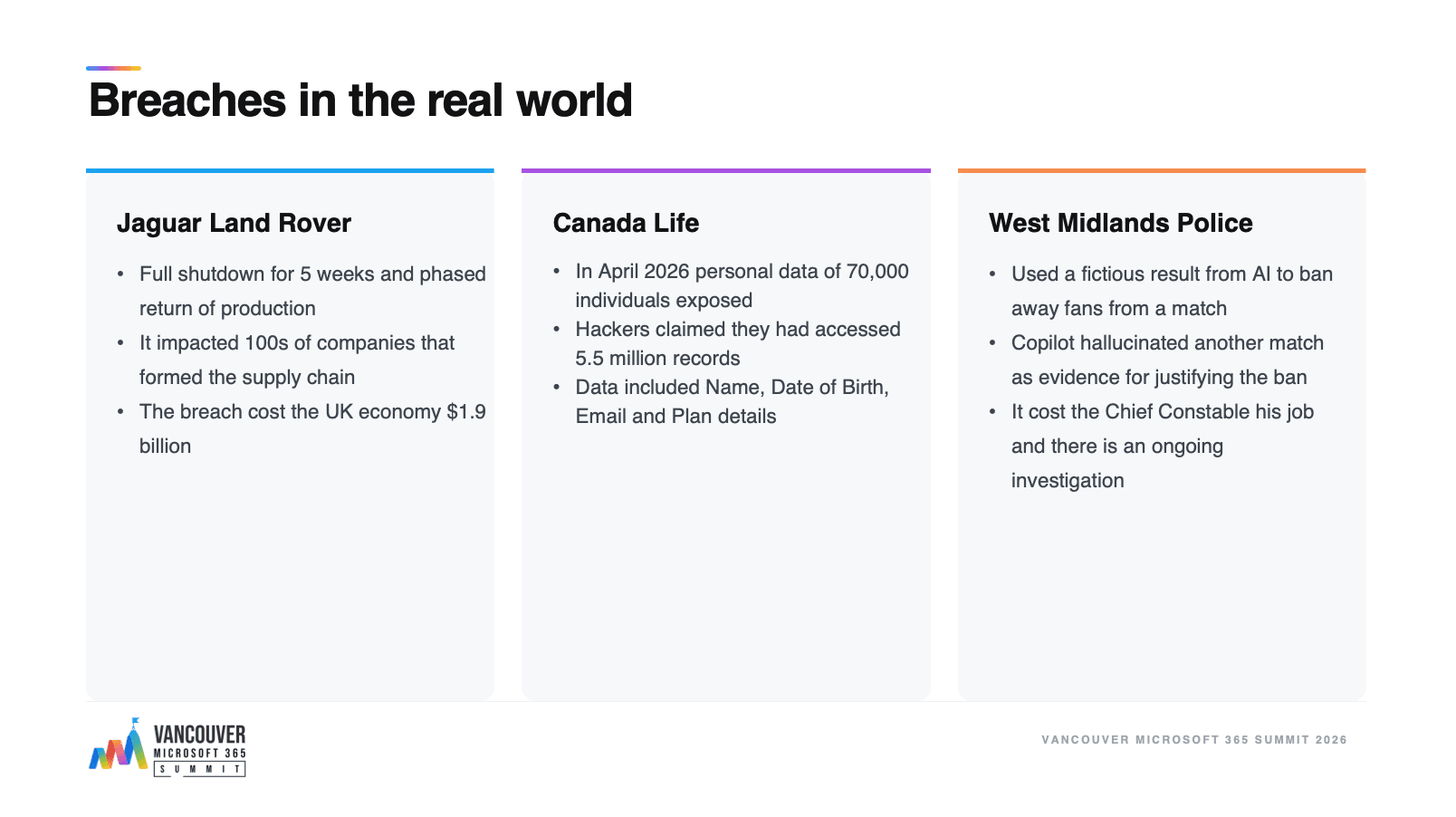Click the footer text 'Vancouver Microsoft 365 Summit 2026'
1456x817 pixels.
(1194, 740)
